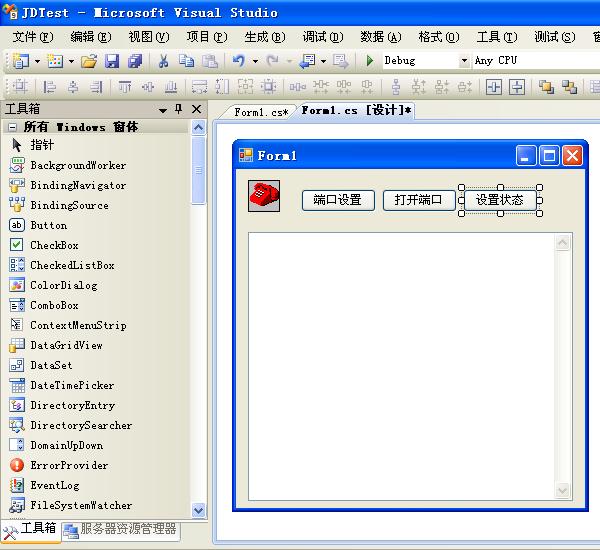600x550 pixels.
Task: Open the 工具(T) menu
Action: pyautogui.click(x=497, y=37)
